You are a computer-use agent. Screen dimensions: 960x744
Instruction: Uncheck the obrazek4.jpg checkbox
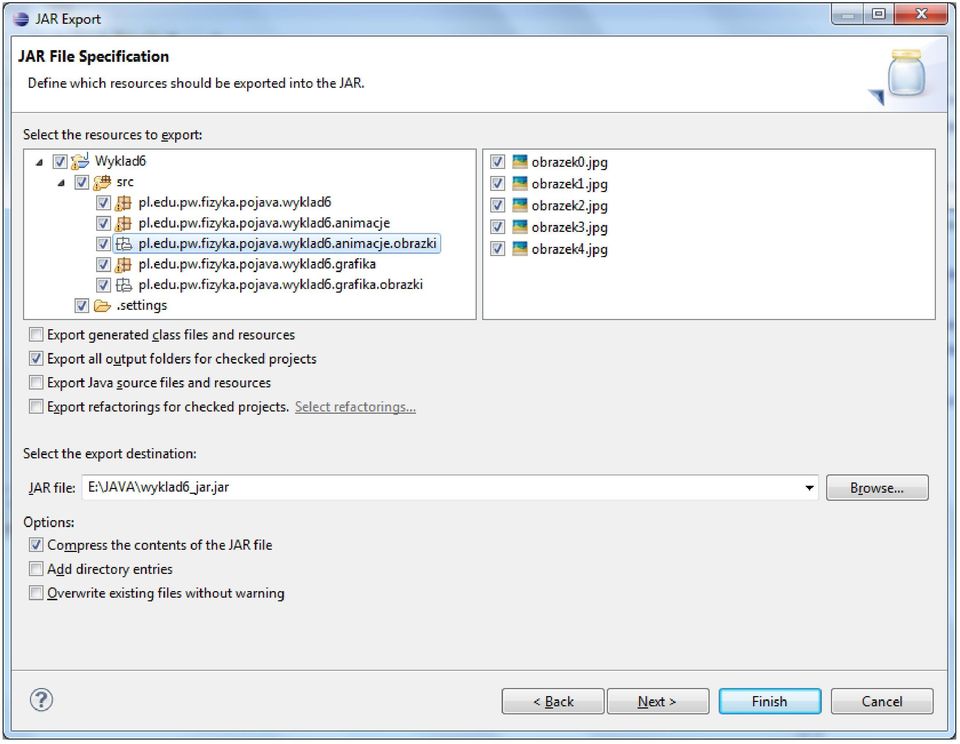[x=497, y=249]
